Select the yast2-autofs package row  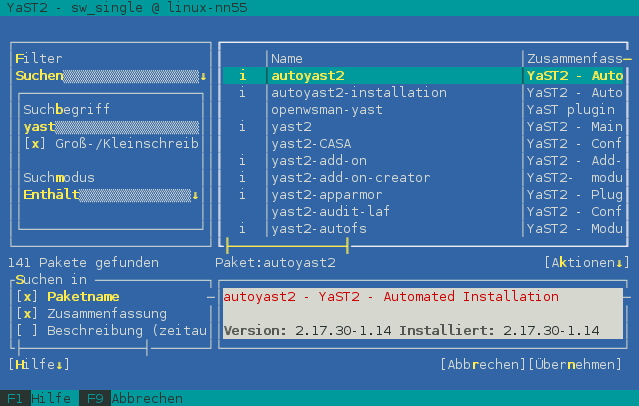423,229
